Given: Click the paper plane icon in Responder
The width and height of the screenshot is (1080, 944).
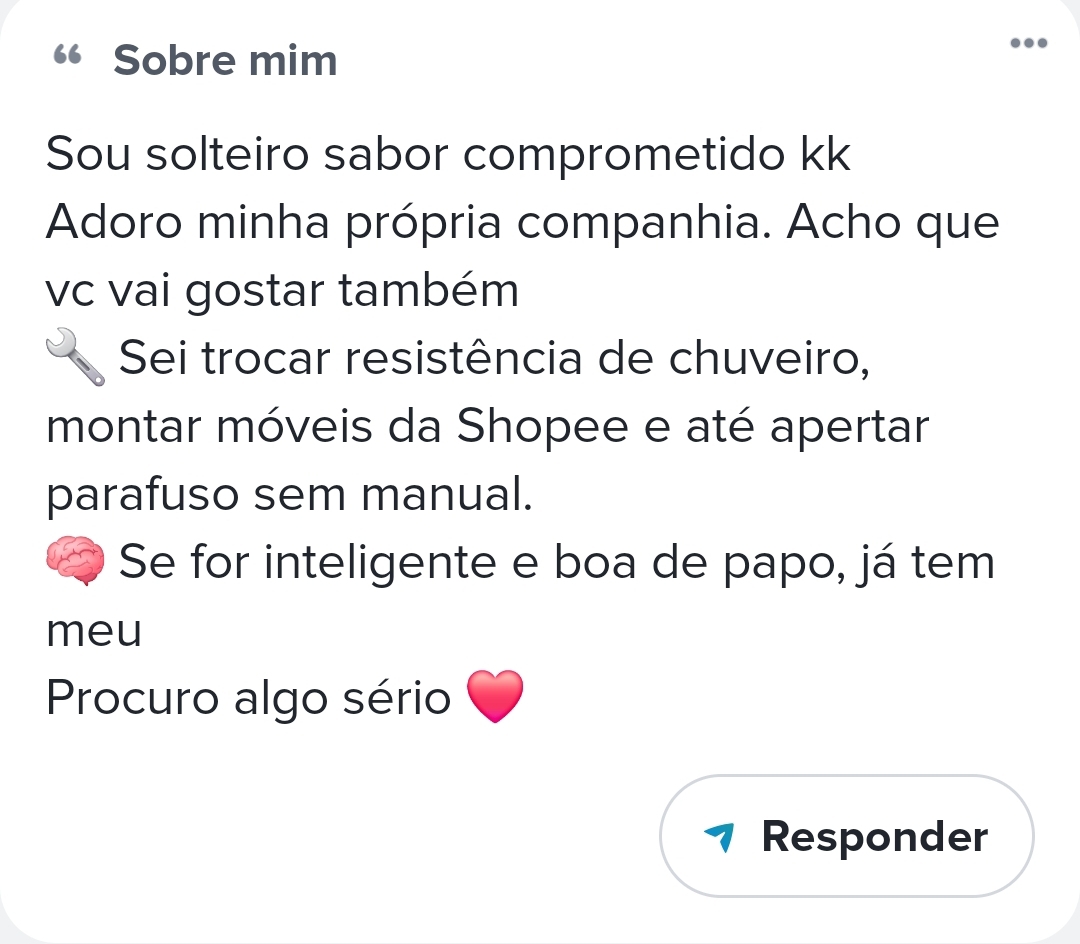Looking at the screenshot, I should (720, 837).
